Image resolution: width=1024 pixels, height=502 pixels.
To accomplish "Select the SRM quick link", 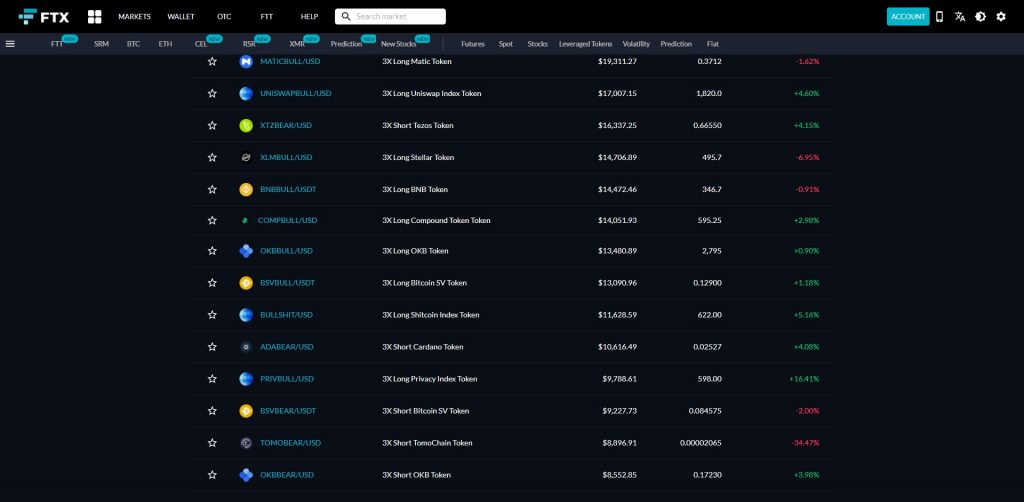I will [x=101, y=44].
